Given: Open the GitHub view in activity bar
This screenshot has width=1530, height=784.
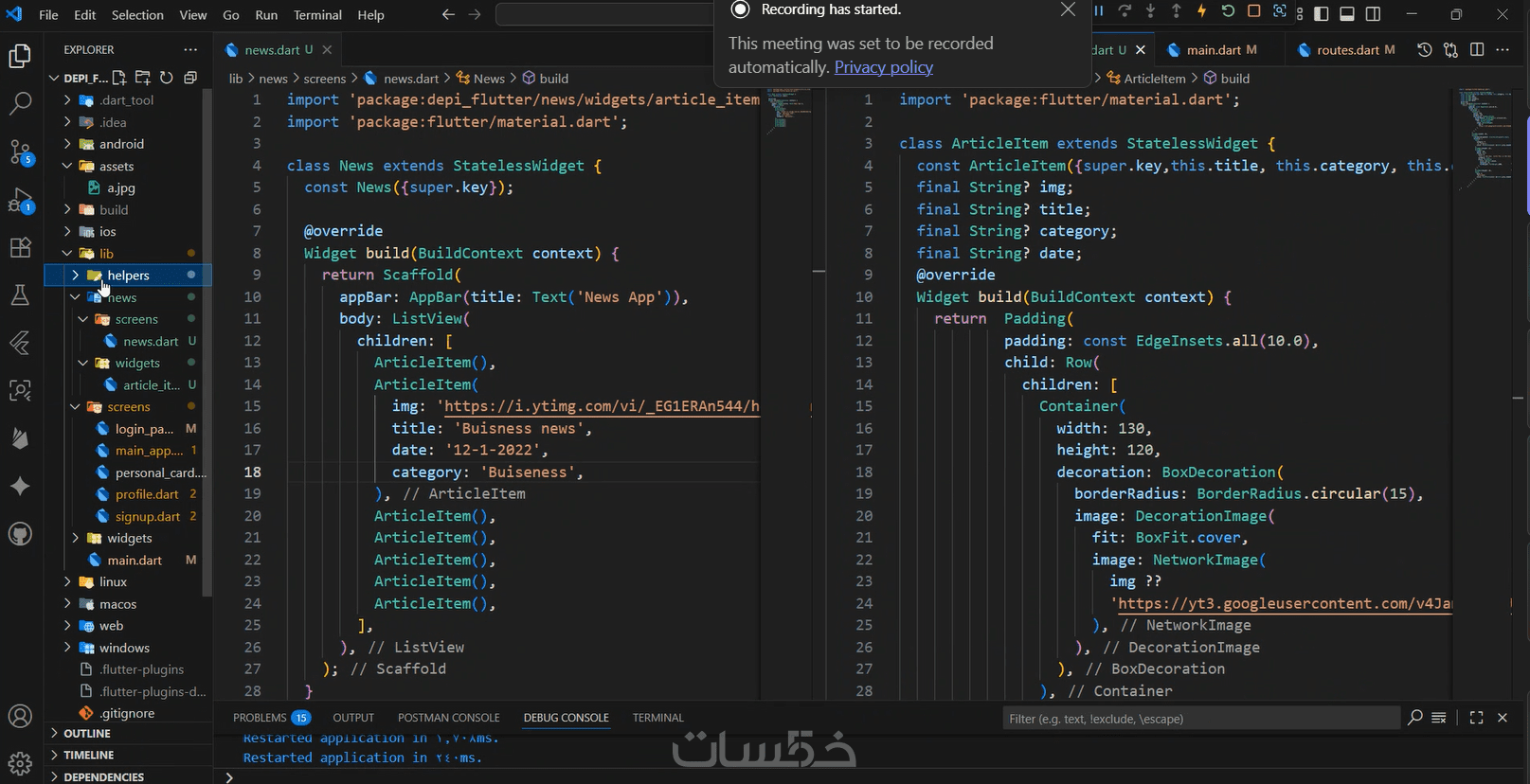Looking at the screenshot, I should click(x=20, y=534).
